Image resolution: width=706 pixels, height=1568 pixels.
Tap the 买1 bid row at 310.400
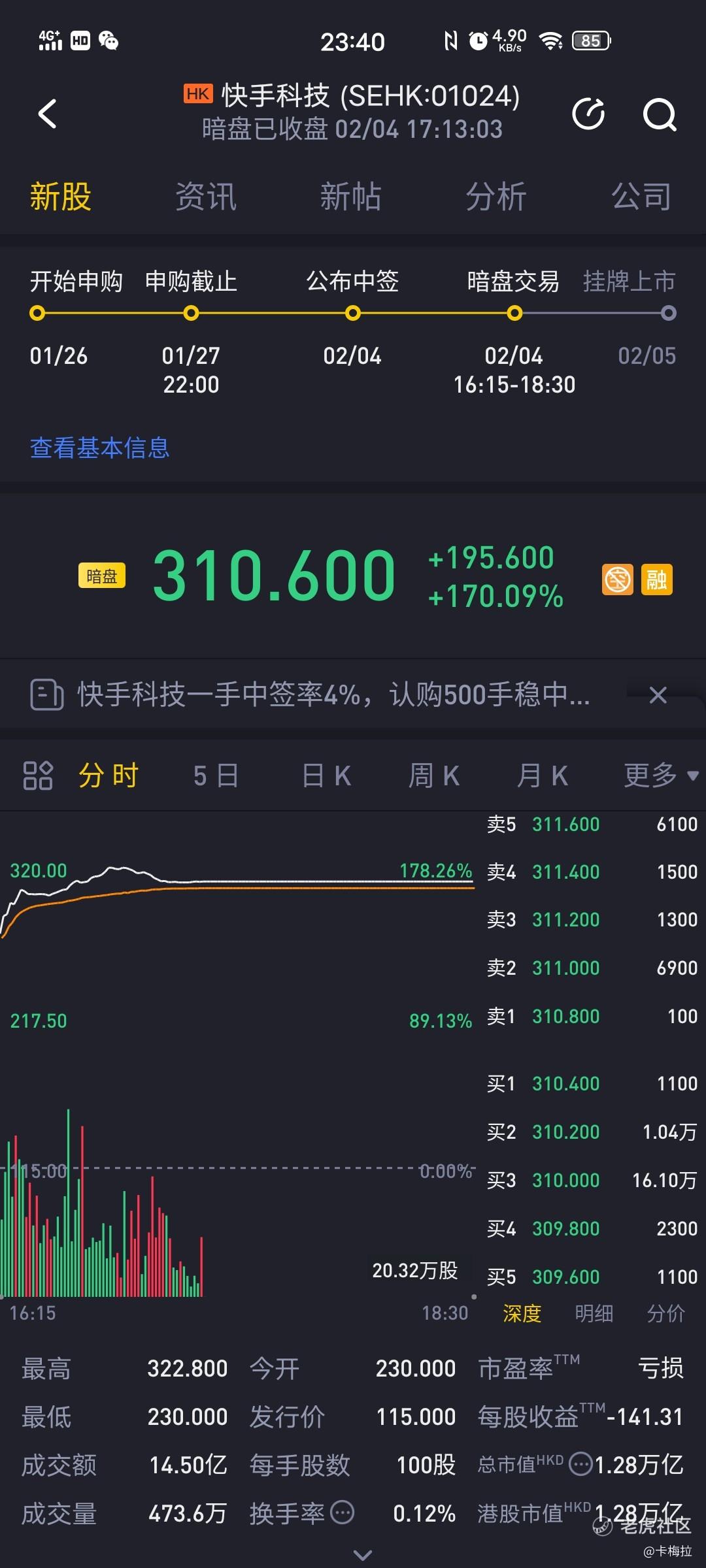pyautogui.click(x=592, y=1084)
